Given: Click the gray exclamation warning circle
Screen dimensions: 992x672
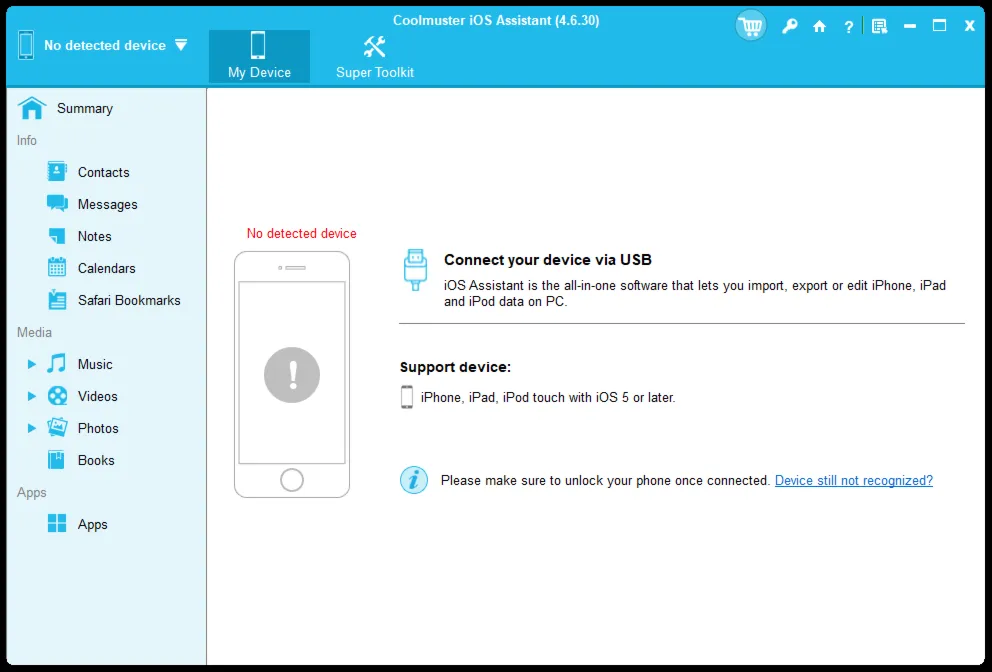Looking at the screenshot, I should click(x=292, y=375).
